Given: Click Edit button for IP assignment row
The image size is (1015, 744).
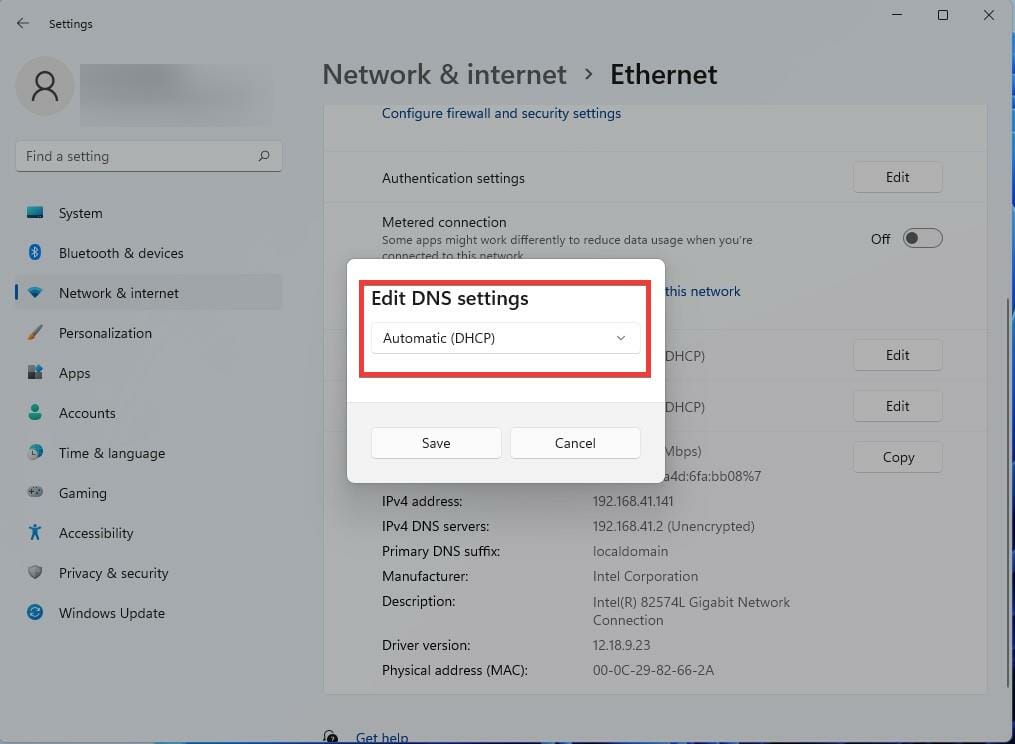Looking at the screenshot, I should tap(897, 355).
